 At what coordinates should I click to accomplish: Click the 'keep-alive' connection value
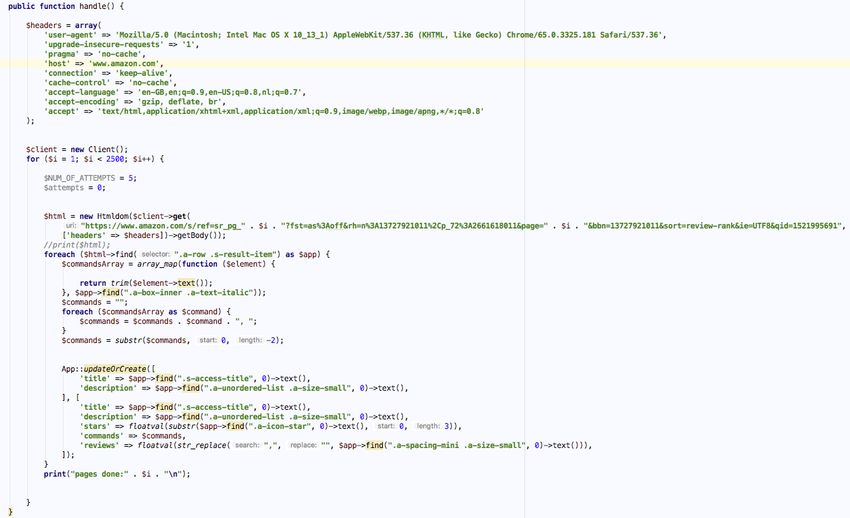(141, 73)
